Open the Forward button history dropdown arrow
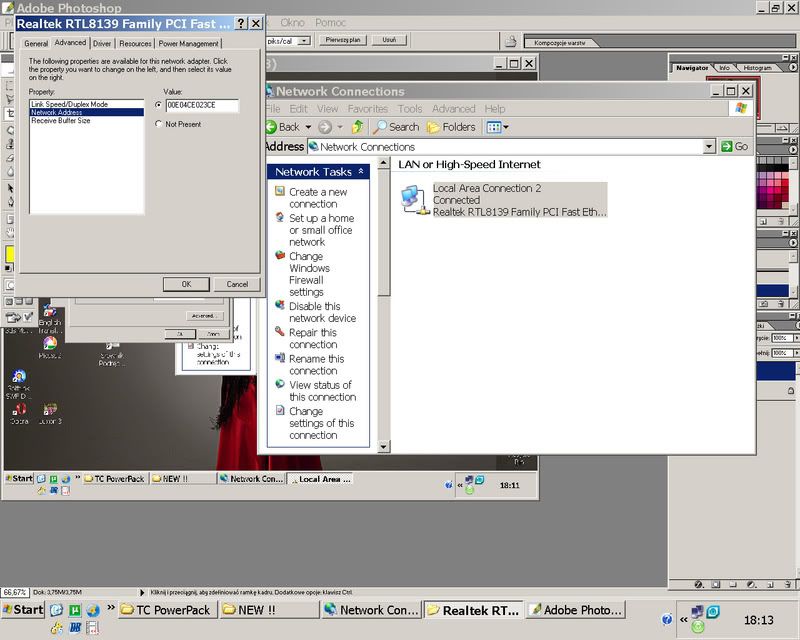The width and height of the screenshot is (800, 640). [x=339, y=127]
